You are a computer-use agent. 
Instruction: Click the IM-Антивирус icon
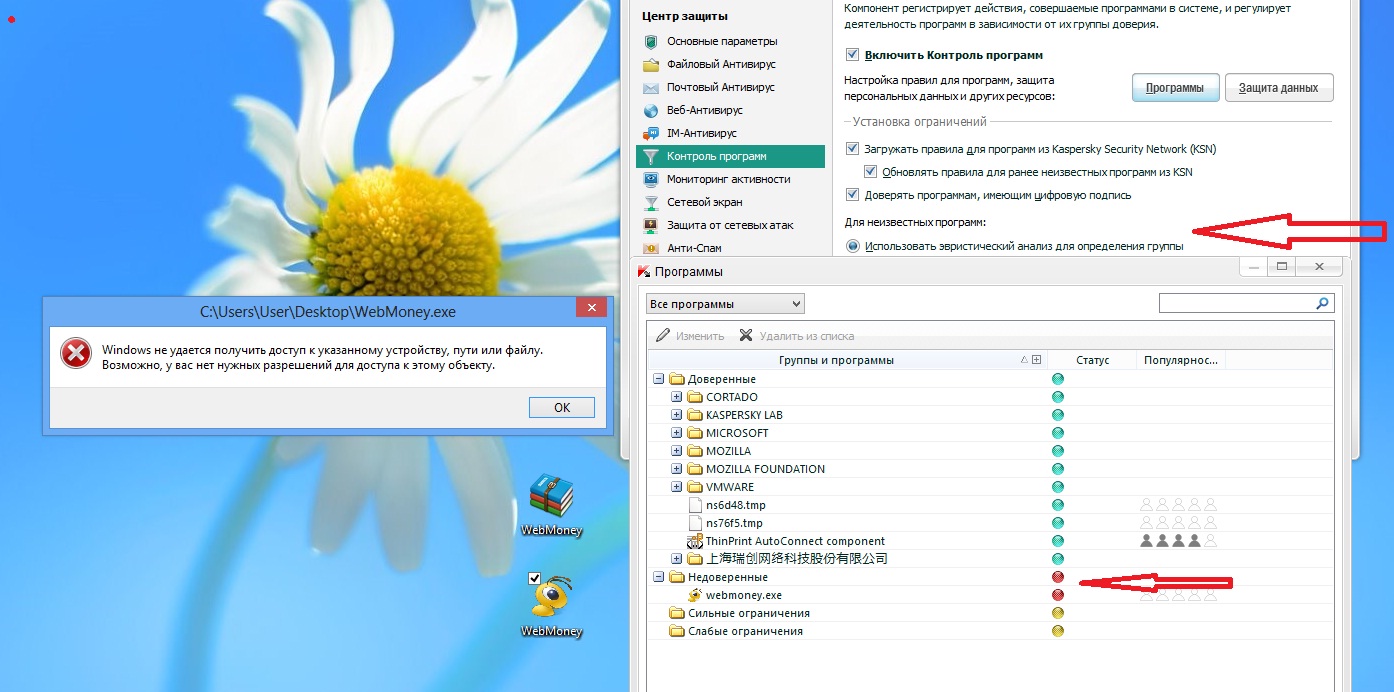point(651,133)
